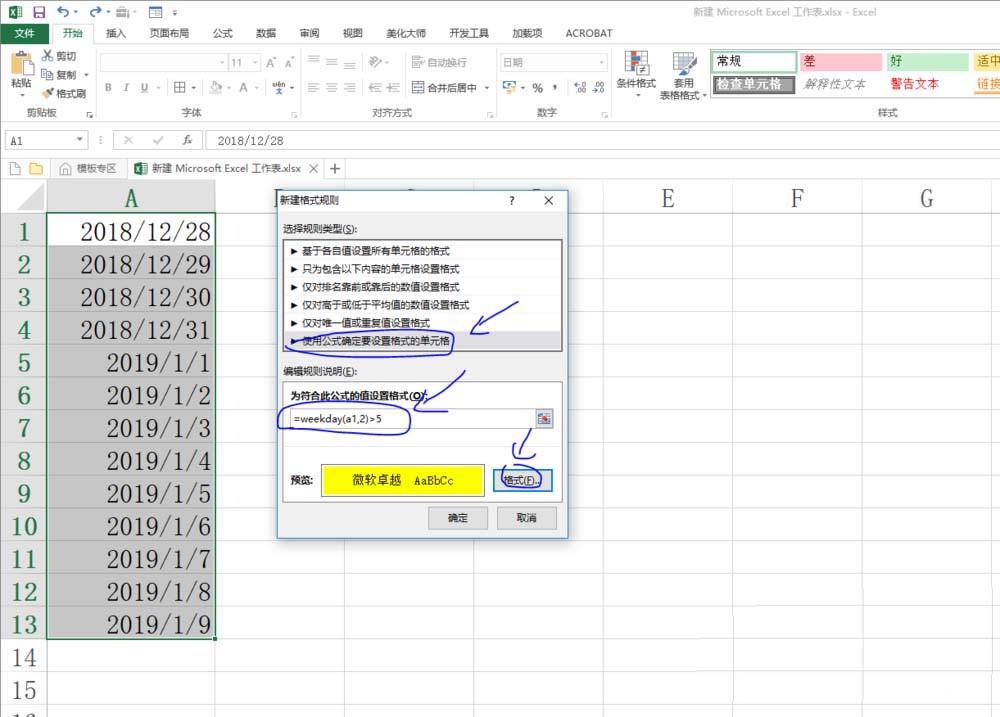Open the font size dropdown
The width and height of the screenshot is (1000, 717).
pyautogui.click(x=253, y=62)
